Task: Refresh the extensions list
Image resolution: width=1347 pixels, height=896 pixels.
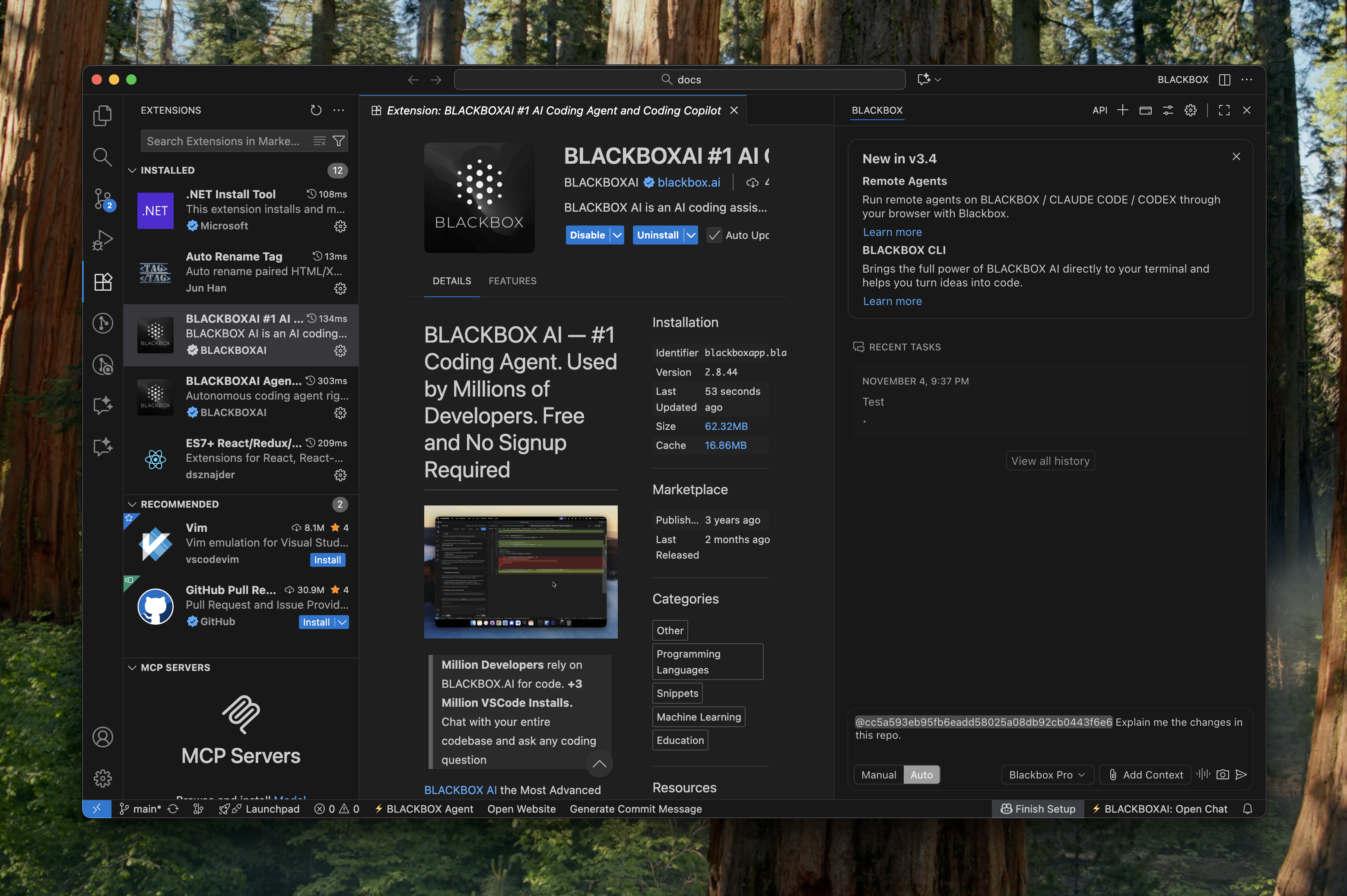Action: [x=316, y=110]
